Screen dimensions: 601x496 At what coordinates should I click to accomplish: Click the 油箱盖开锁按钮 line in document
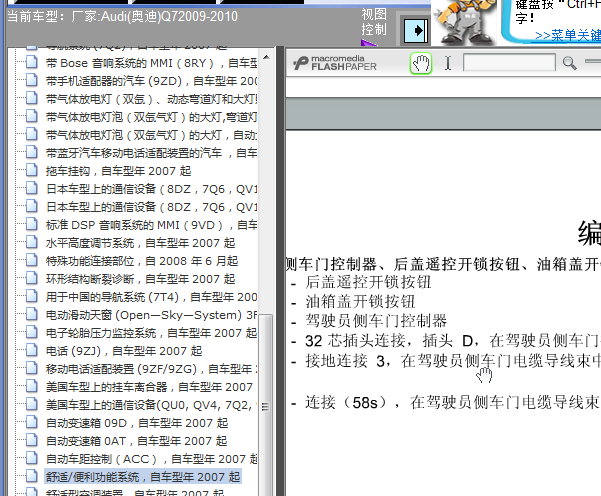pos(360,302)
